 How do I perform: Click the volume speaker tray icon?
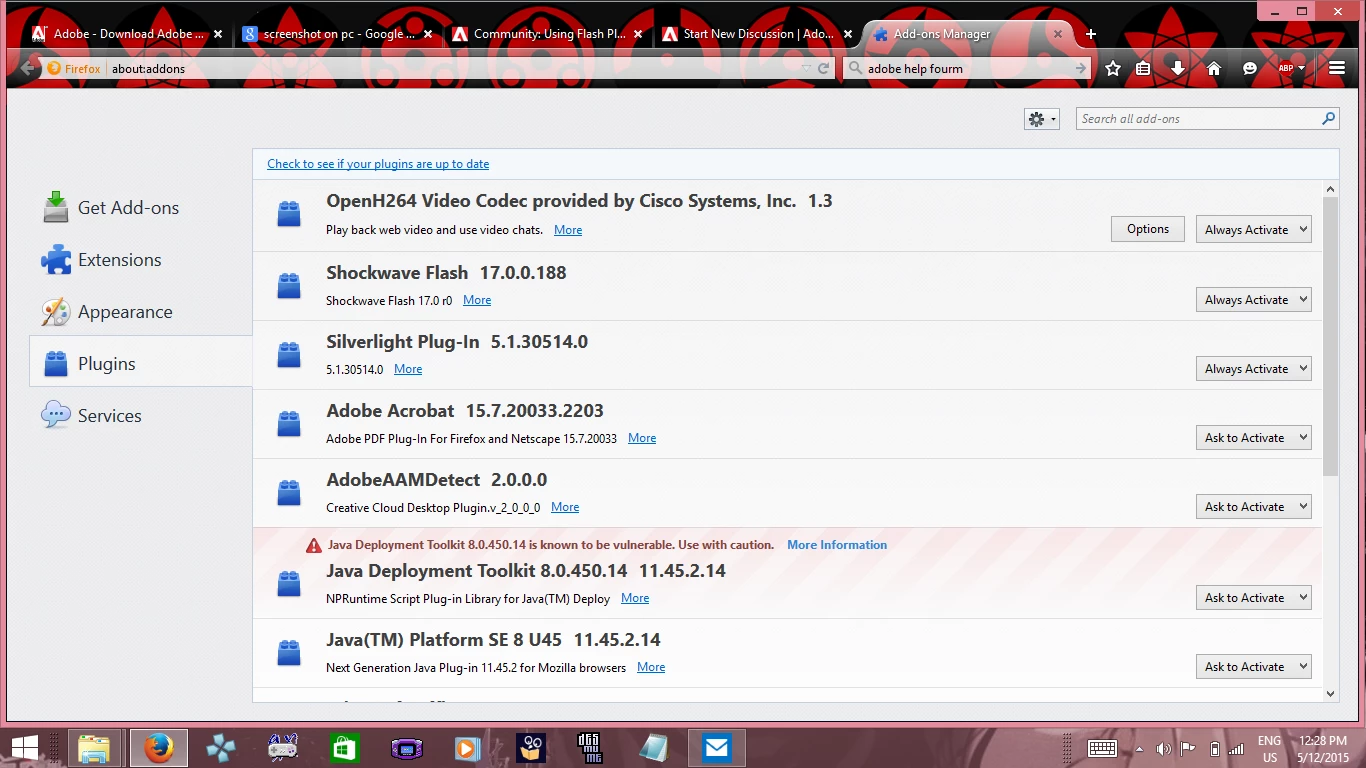tap(1163, 749)
